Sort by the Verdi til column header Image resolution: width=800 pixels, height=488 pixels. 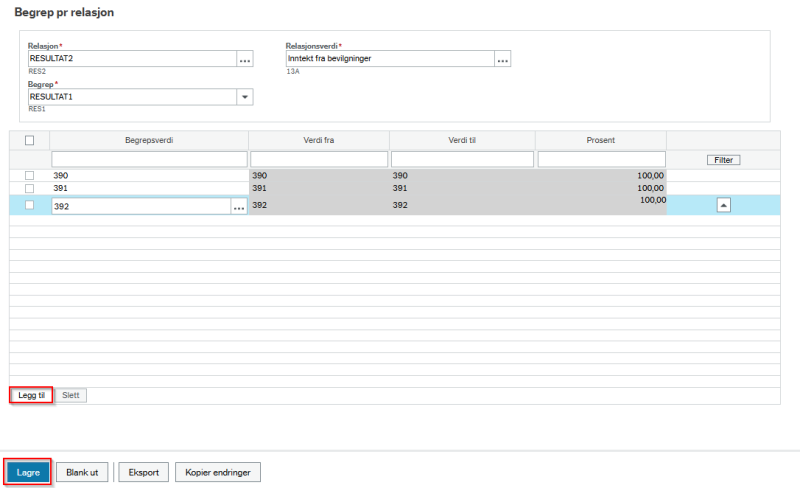pyautogui.click(x=462, y=140)
